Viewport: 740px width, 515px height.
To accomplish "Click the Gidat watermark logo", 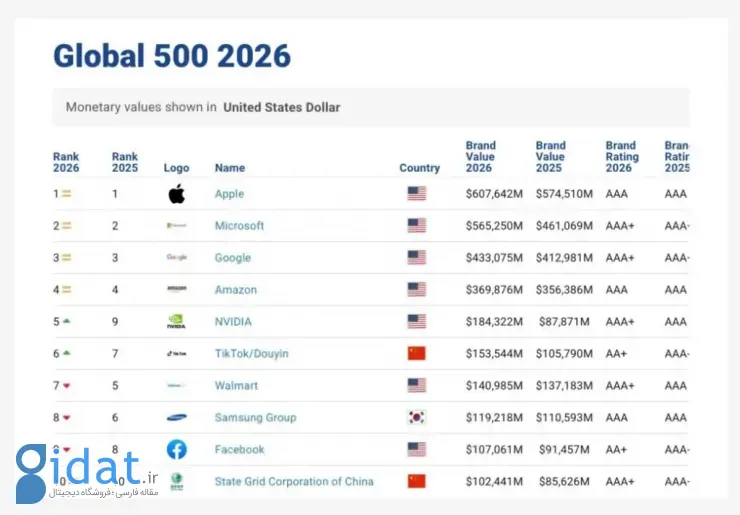I will coord(88,469).
